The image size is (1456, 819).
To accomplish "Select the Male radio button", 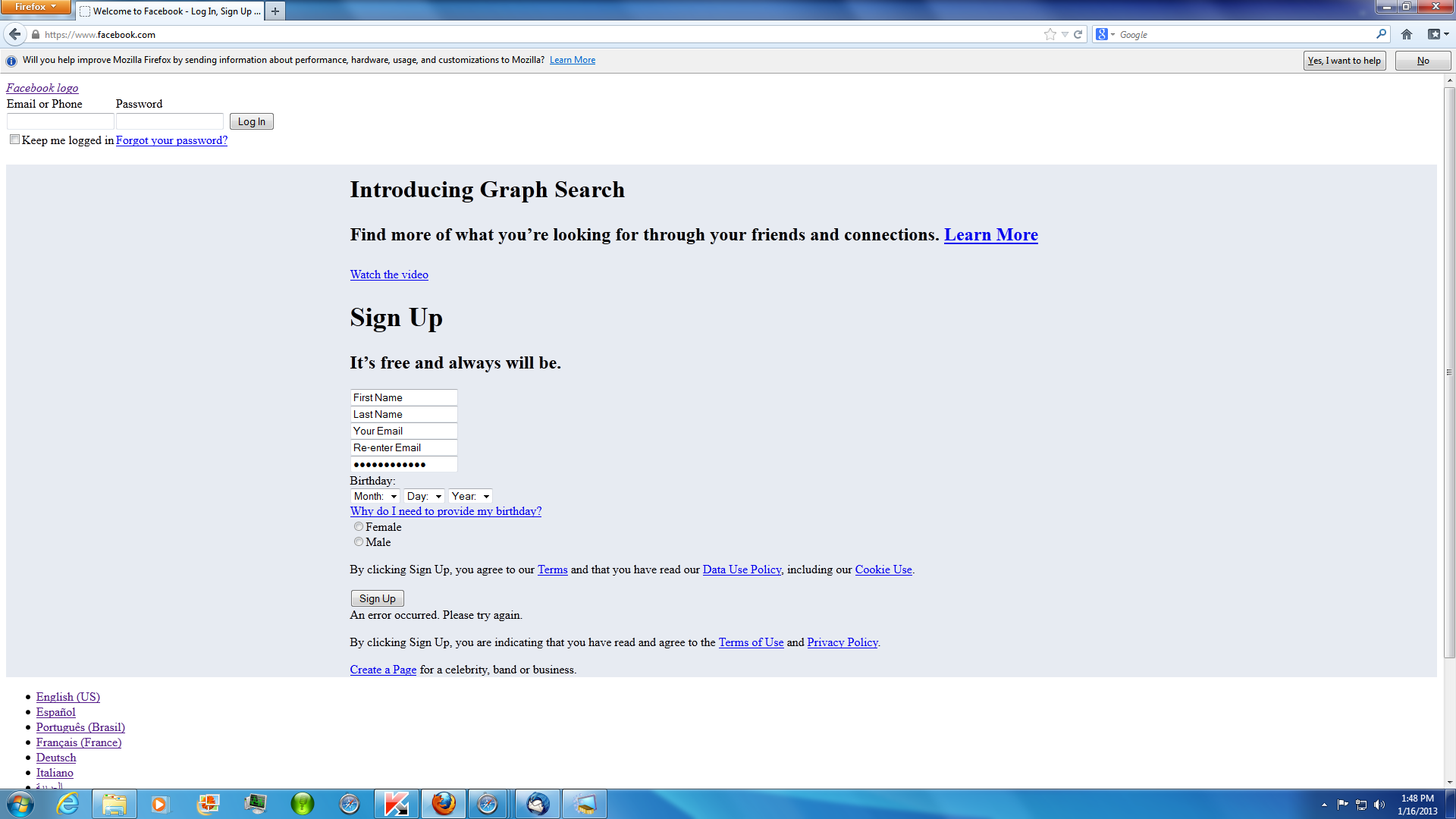I will tap(359, 541).
